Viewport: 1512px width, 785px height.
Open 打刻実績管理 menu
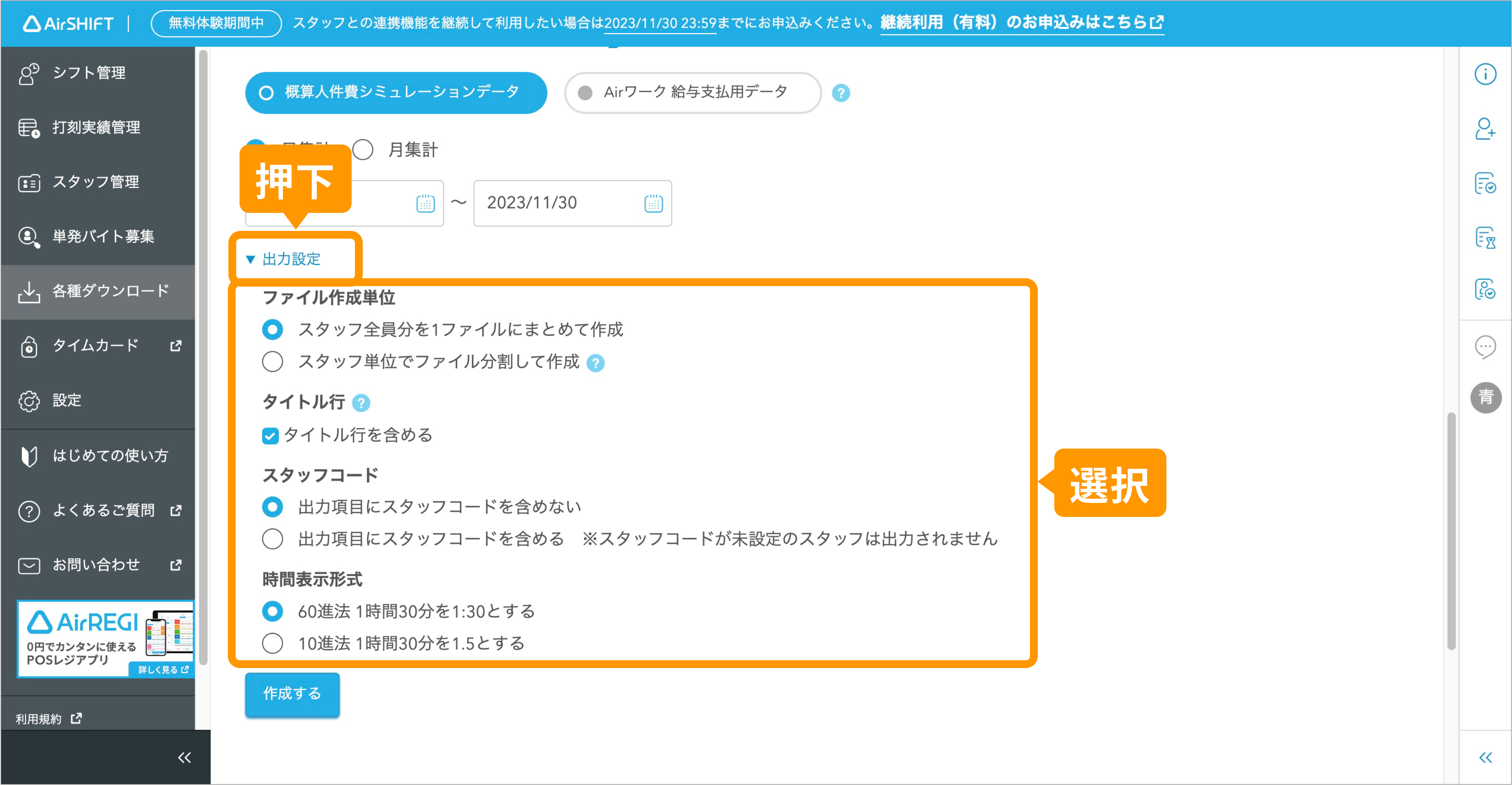pos(97,128)
